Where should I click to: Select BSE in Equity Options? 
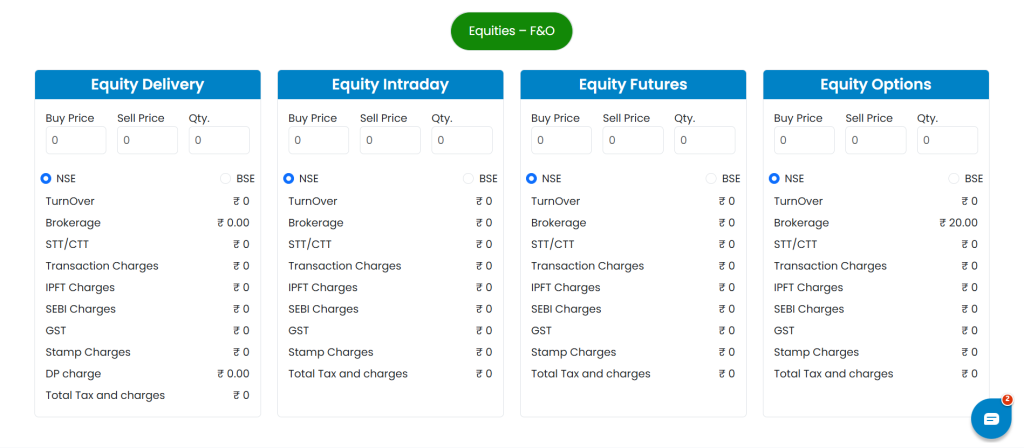point(954,178)
